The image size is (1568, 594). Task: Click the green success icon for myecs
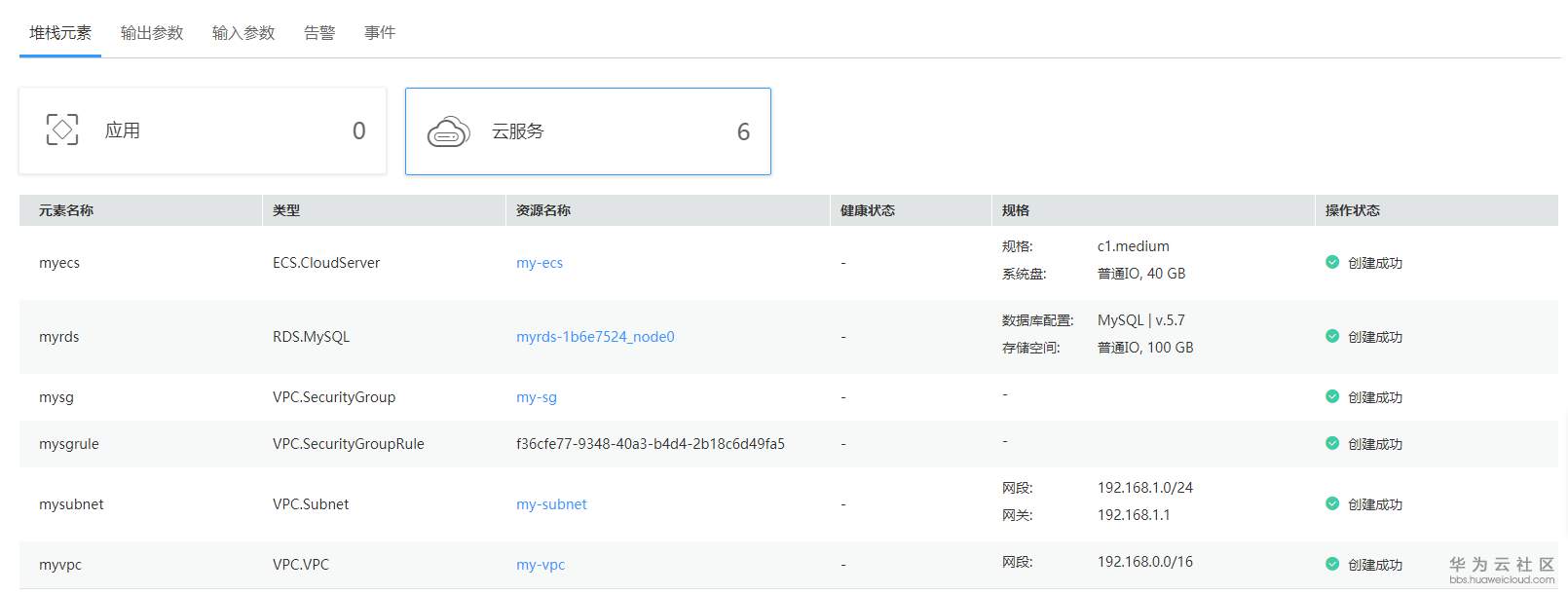[1332, 262]
